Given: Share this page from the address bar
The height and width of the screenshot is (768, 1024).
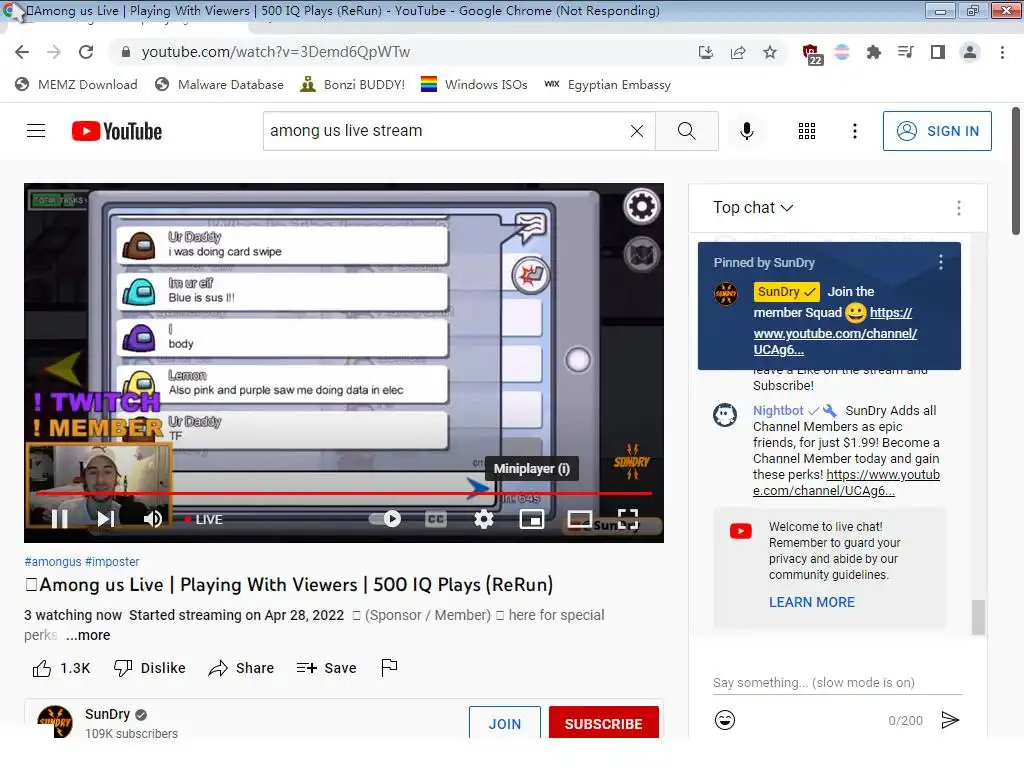Looking at the screenshot, I should (x=738, y=52).
